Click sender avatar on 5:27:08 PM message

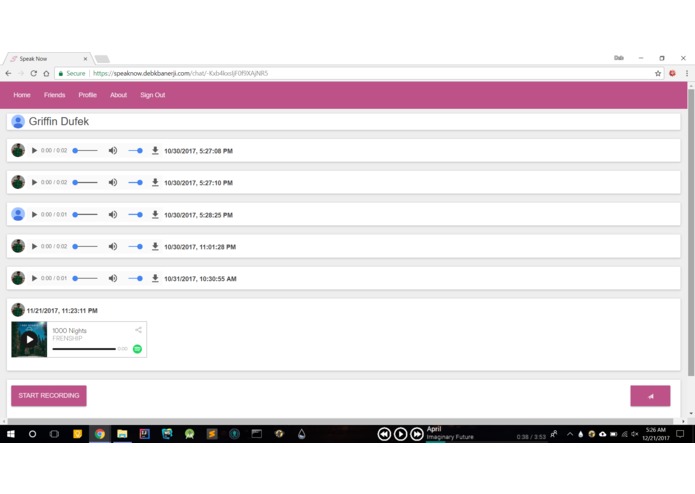point(18,151)
